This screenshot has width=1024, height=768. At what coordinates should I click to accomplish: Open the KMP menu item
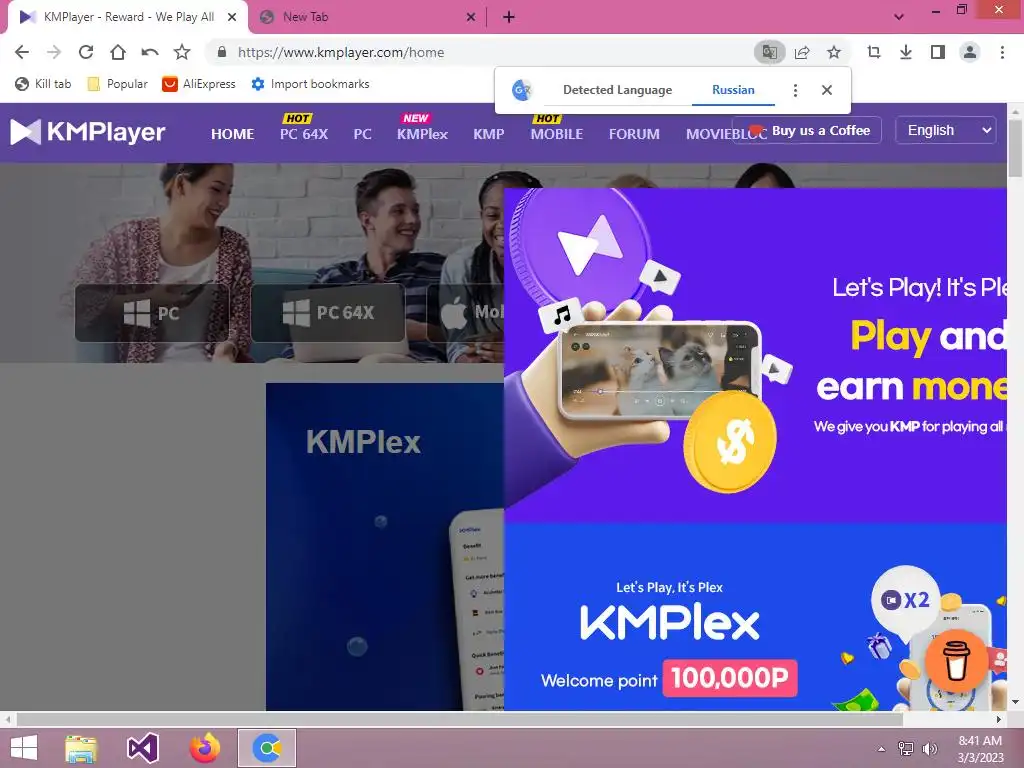coord(488,134)
